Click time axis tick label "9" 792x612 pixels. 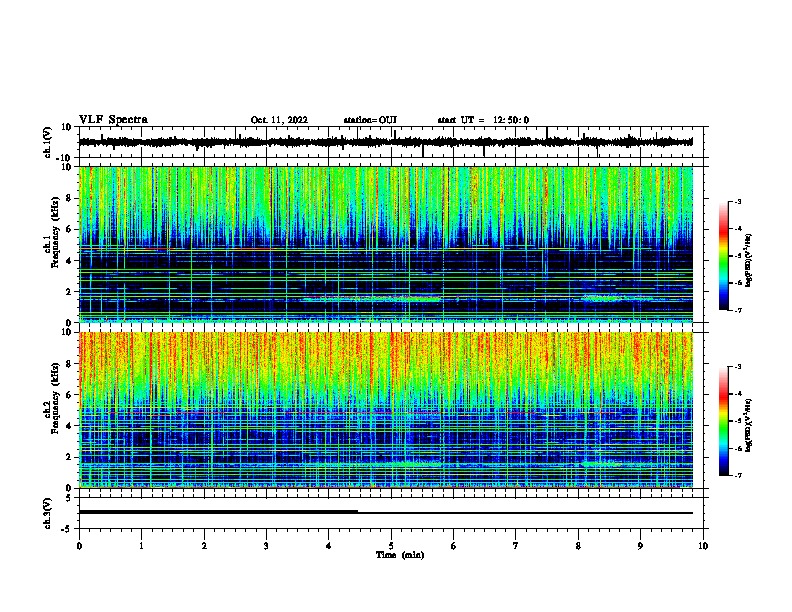(x=640, y=546)
